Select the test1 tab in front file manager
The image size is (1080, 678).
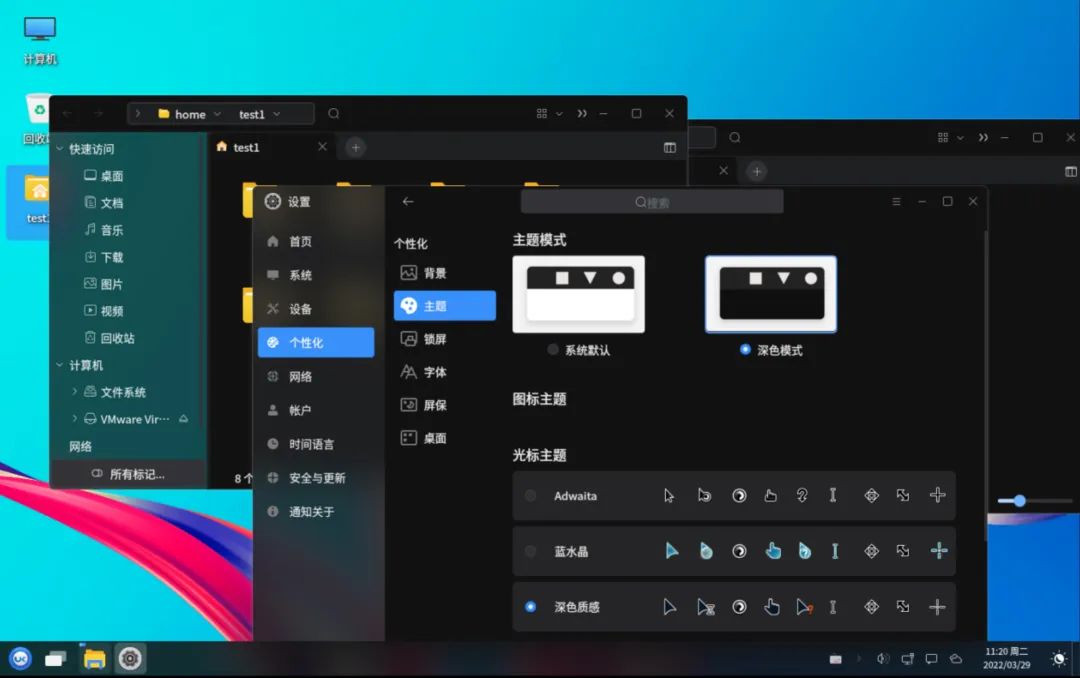tap(271, 147)
